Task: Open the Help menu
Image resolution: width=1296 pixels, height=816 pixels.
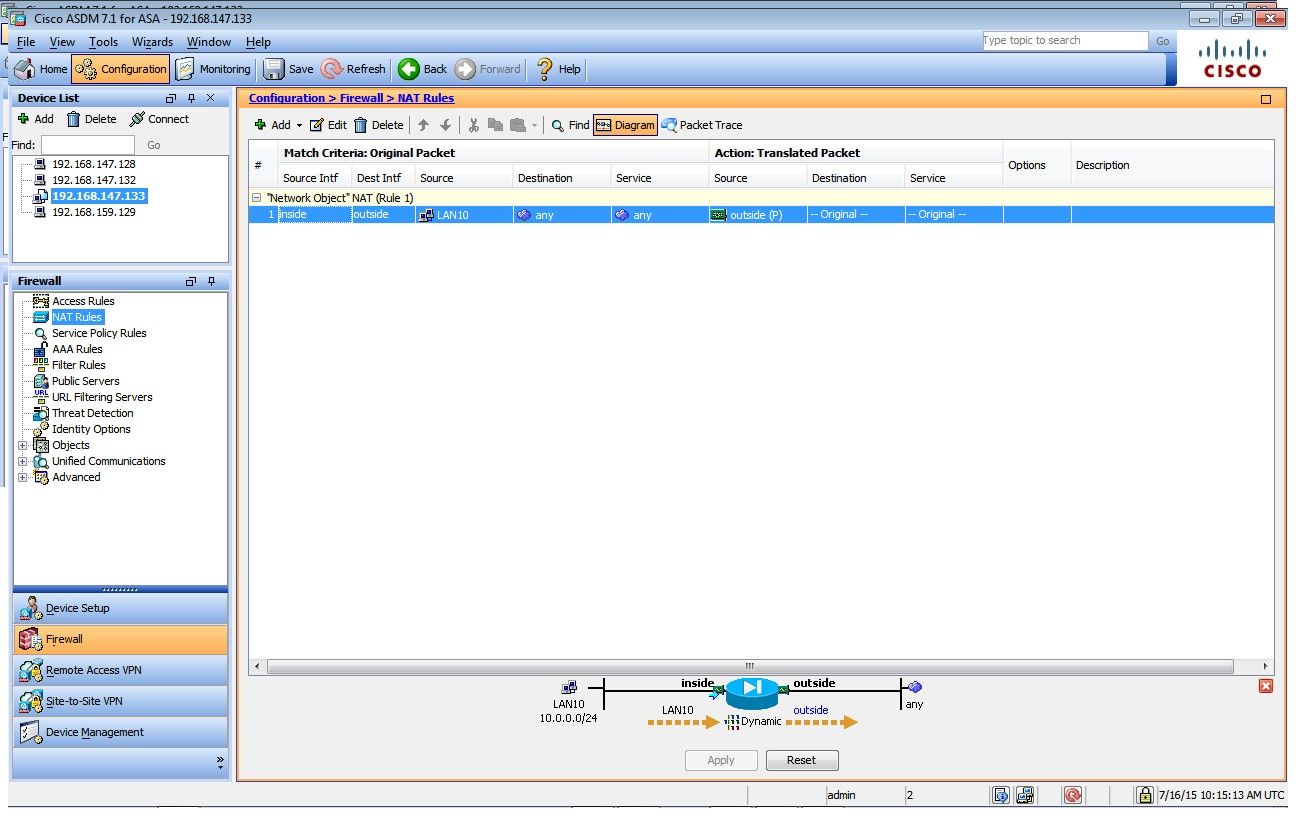Action: 258,42
